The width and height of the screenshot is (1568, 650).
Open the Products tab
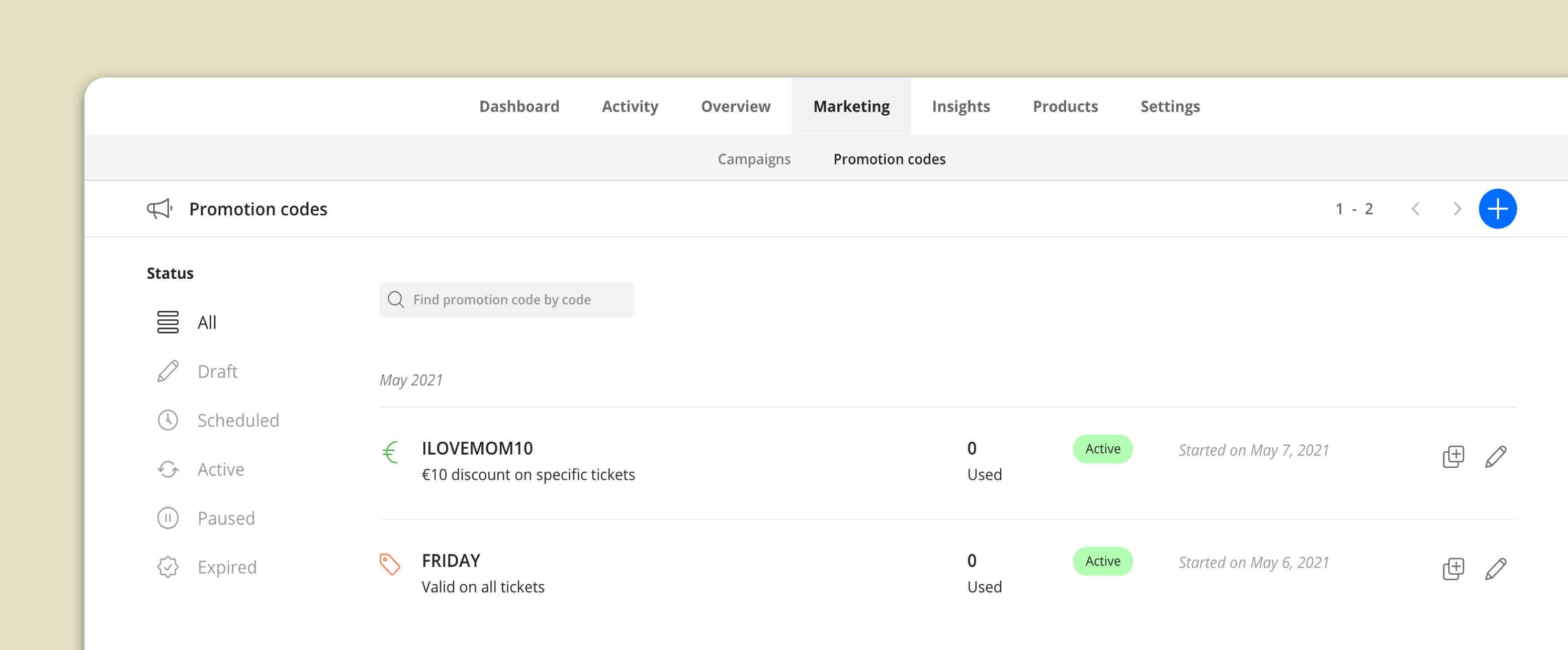(1065, 106)
